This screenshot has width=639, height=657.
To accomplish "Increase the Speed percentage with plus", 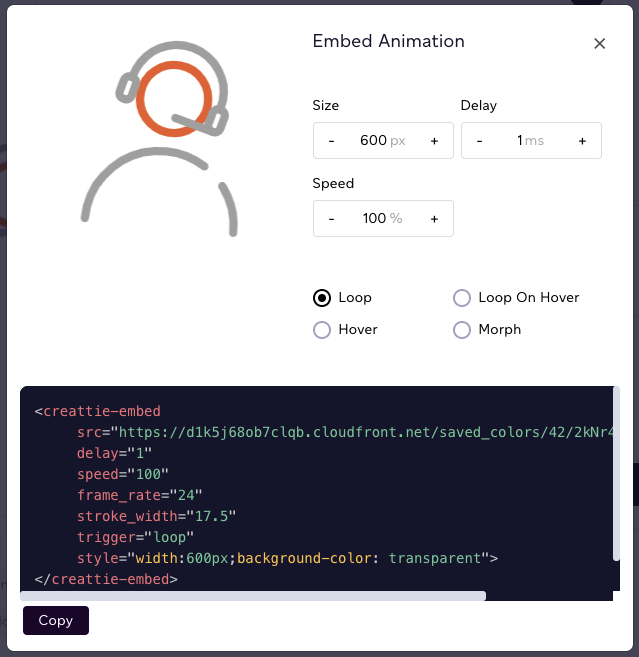I will 435,219.
